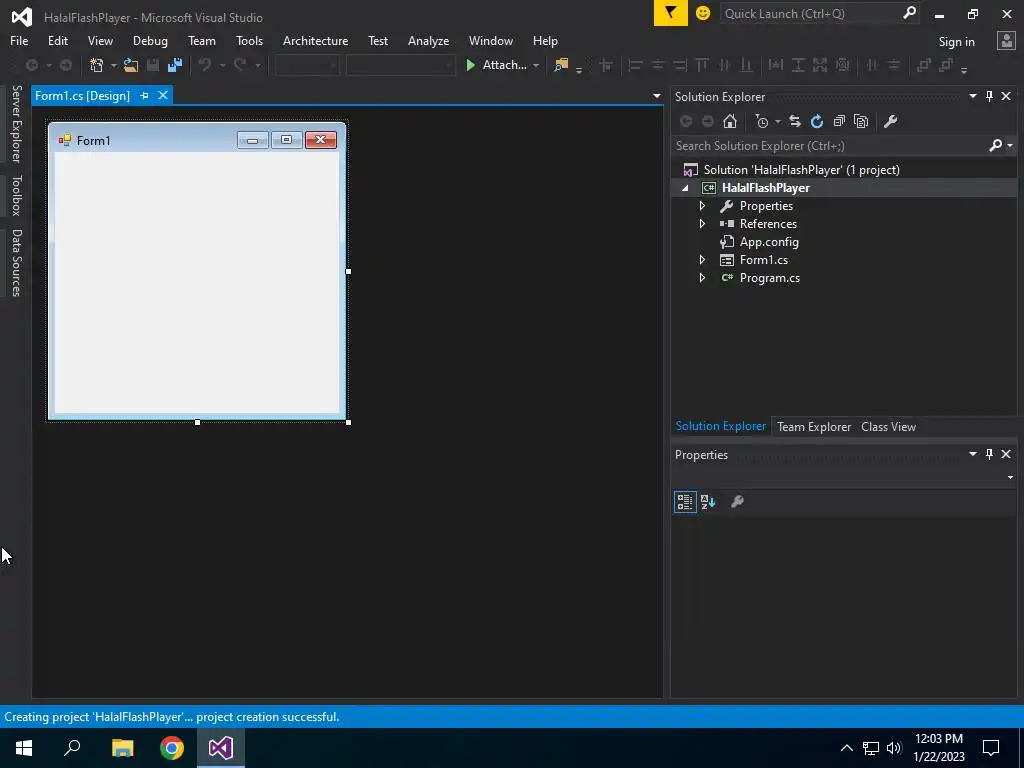1024x768 pixels.
Task: Click the taskbar clock showing 12:03 PM
Action: click(938, 748)
